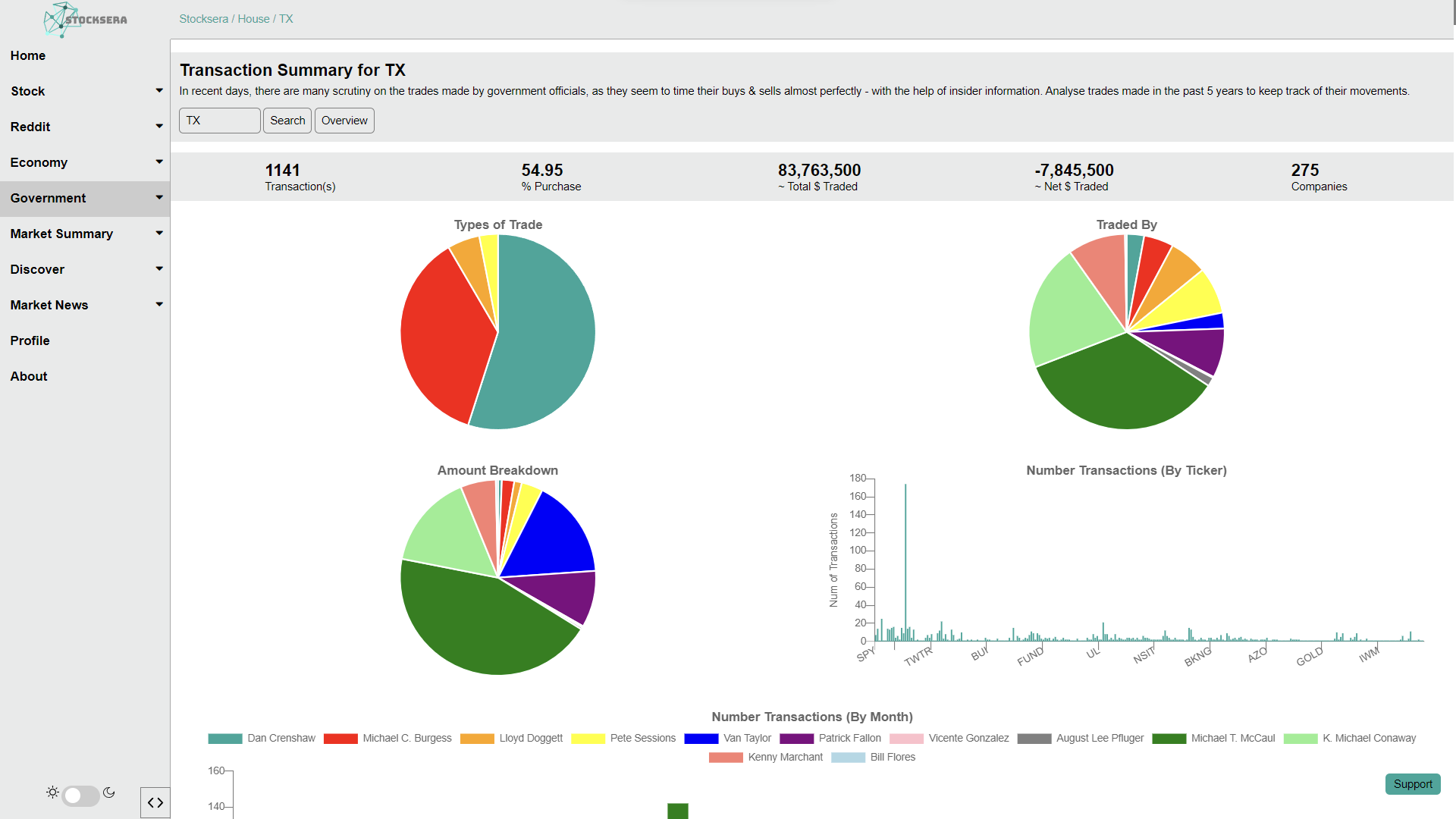Expand the Stock sidebar dropdown arrow
1456x819 pixels.
coord(159,91)
